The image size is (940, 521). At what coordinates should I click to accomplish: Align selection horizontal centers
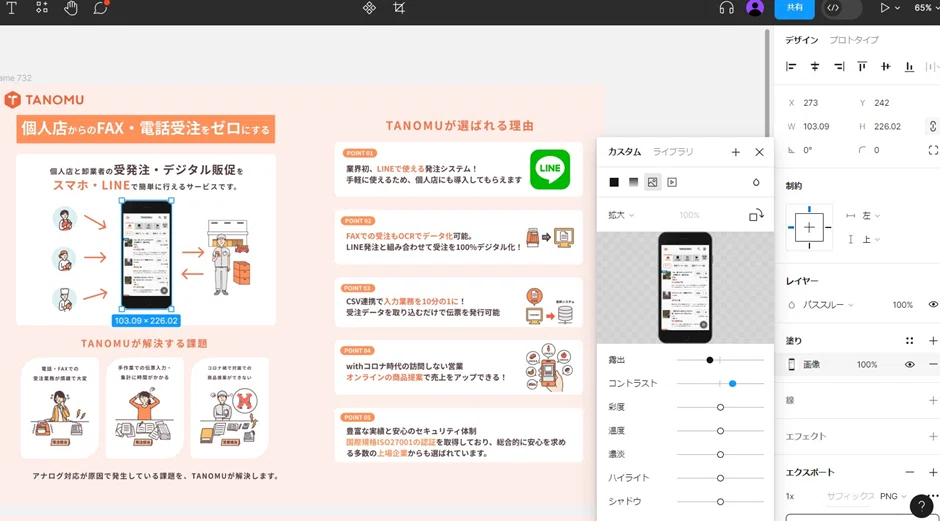point(815,67)
